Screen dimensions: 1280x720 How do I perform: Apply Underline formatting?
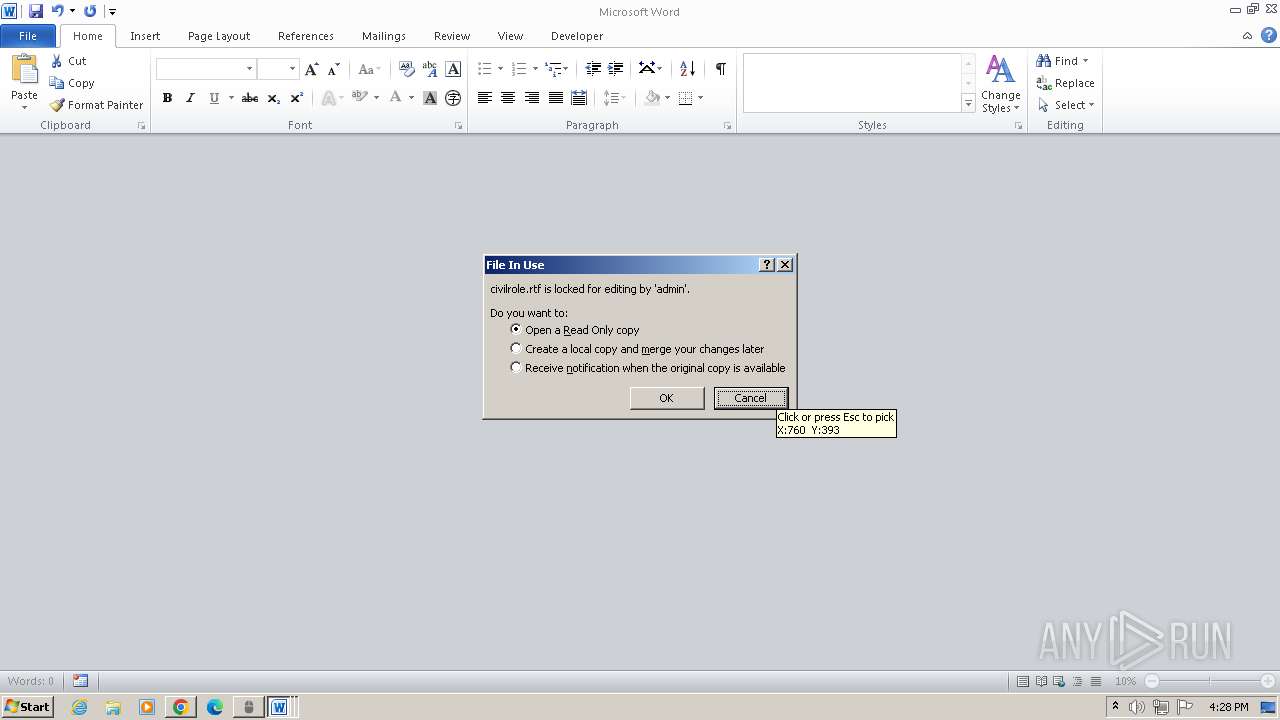pos(213,98)
